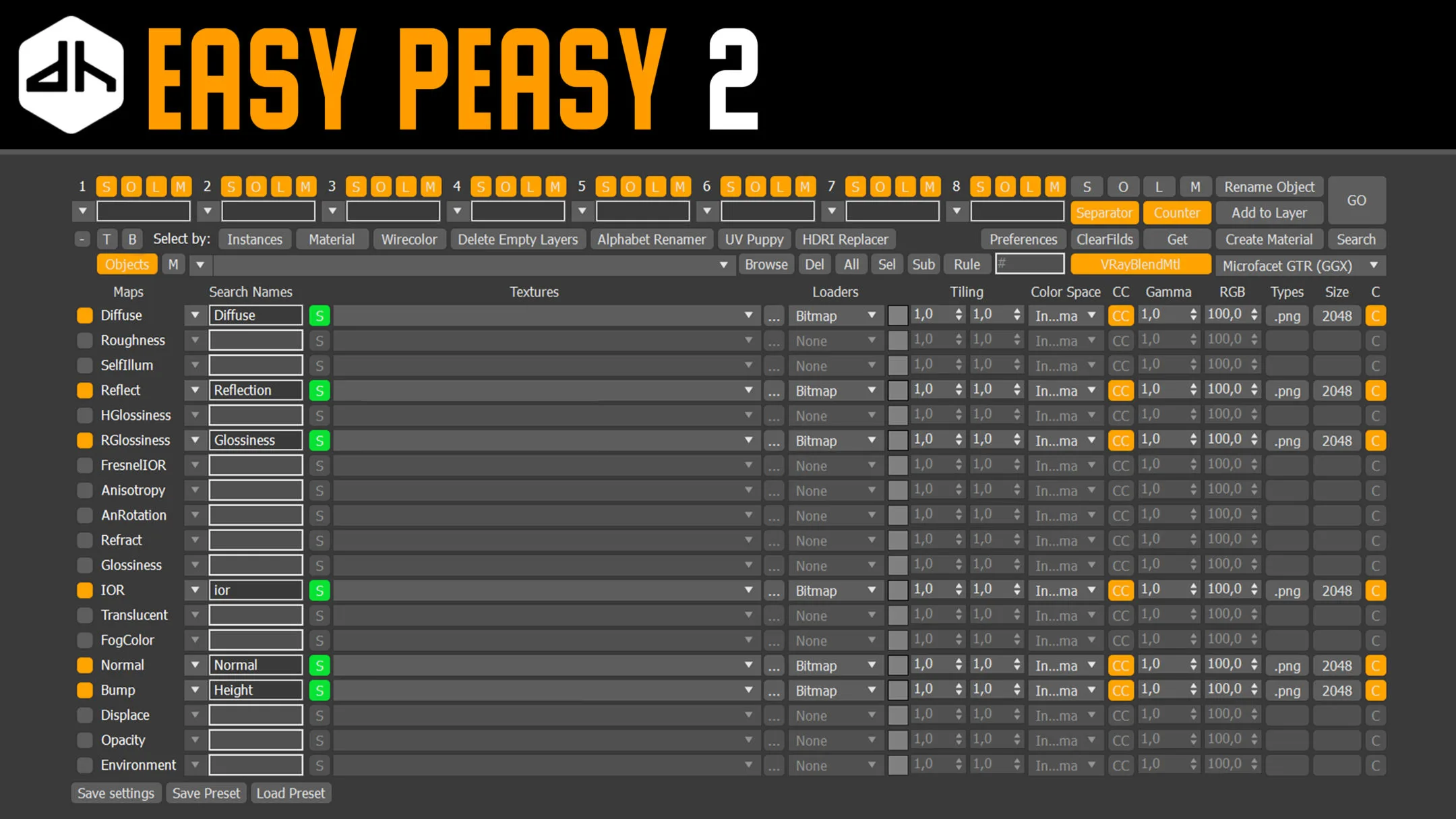Click Create Material button
Screen dimensions: 1456x819
pos(1269,239)
